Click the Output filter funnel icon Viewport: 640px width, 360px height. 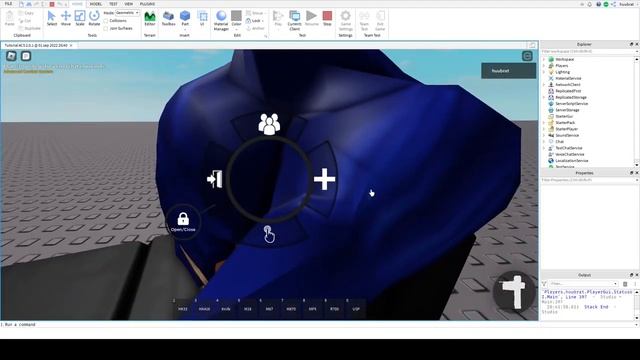[x=544, y=284]
